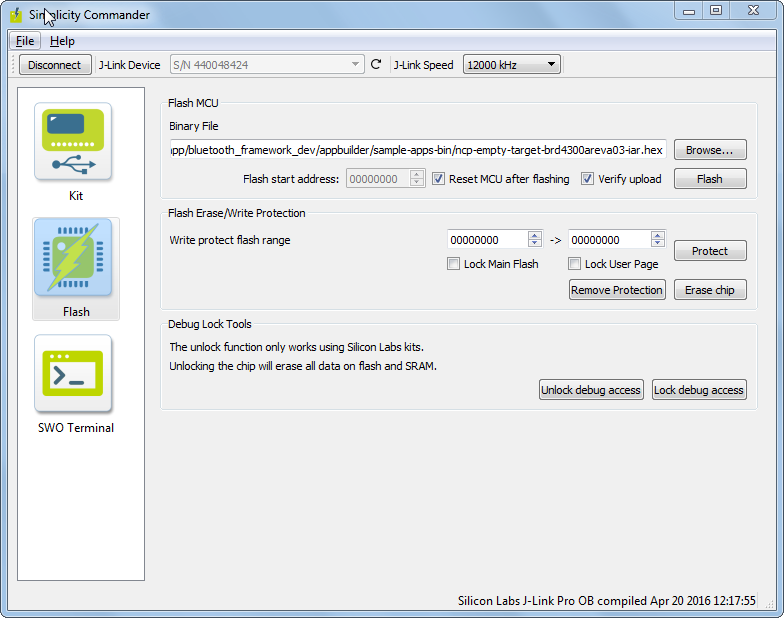Click the write protect range start address field
The width and height of the screenshot is (784, 618).
(x=487, y=240)
